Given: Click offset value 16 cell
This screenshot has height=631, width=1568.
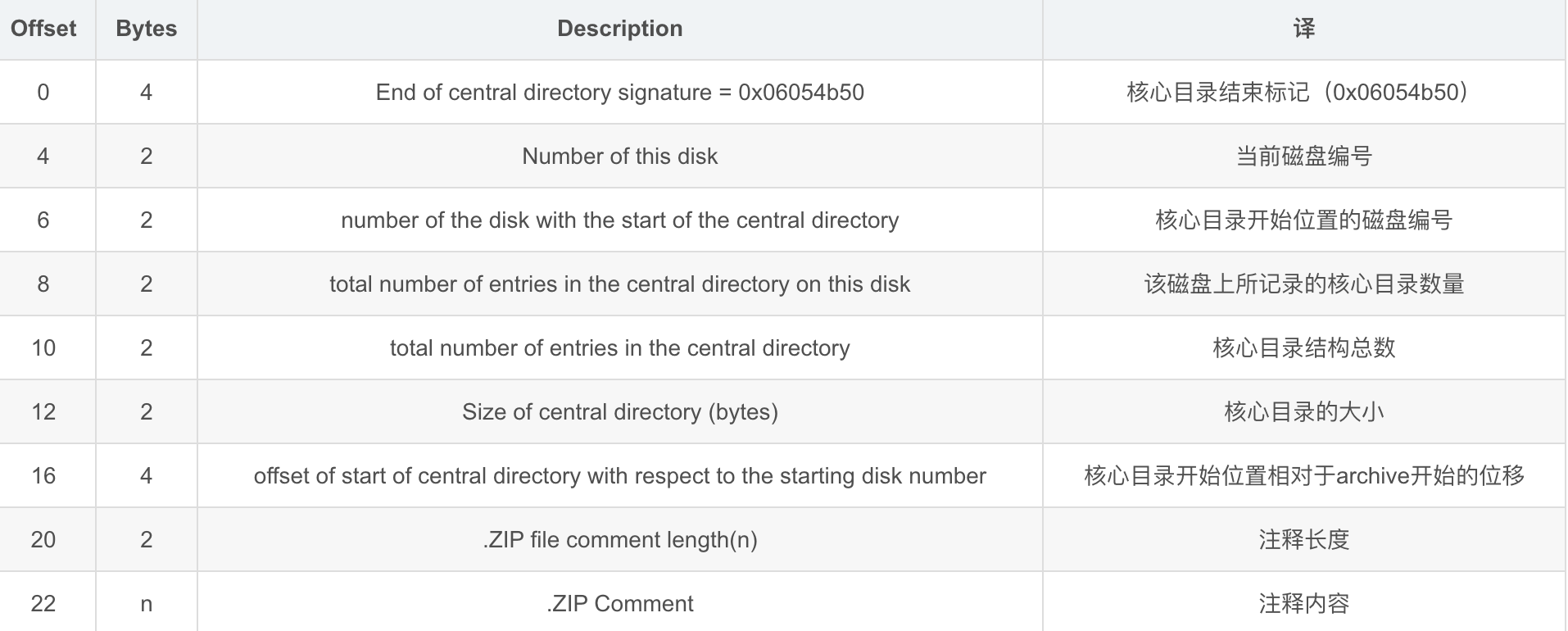Looking at the screenshot, I should tap(43, 476).
